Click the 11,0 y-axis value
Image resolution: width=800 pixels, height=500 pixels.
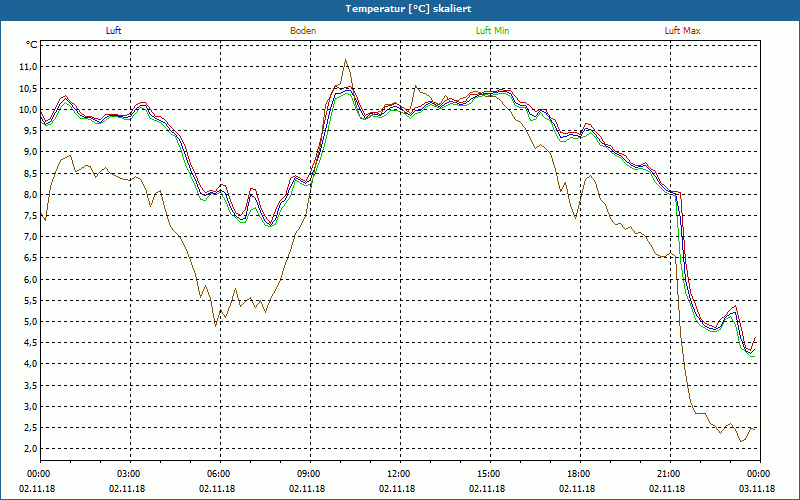[28, 67]
